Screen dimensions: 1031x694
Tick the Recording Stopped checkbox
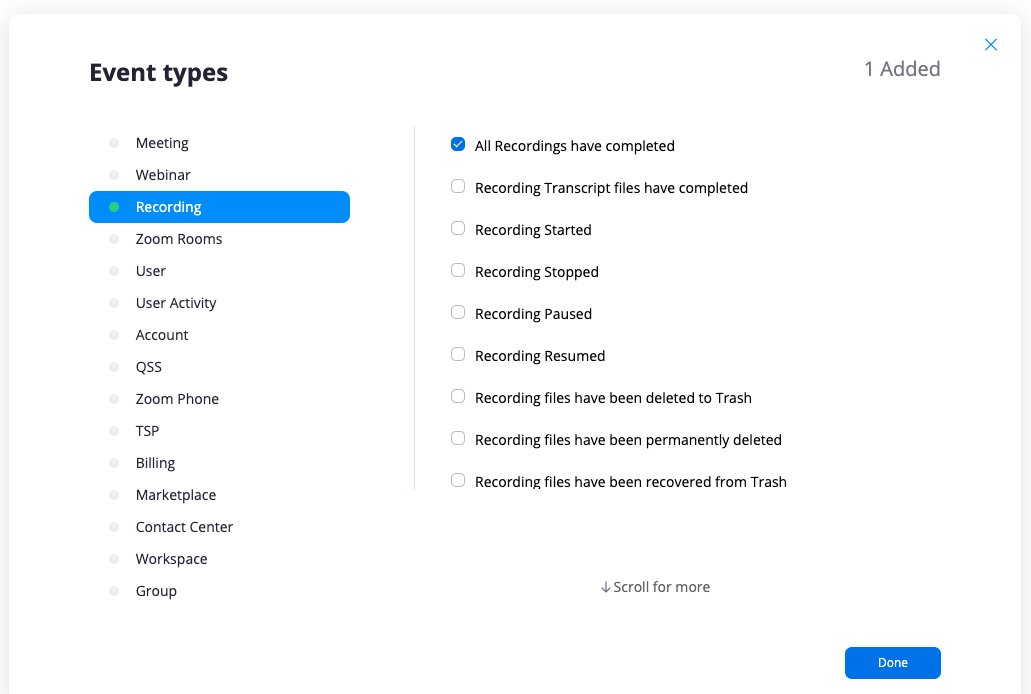click(x=458, y=271)
